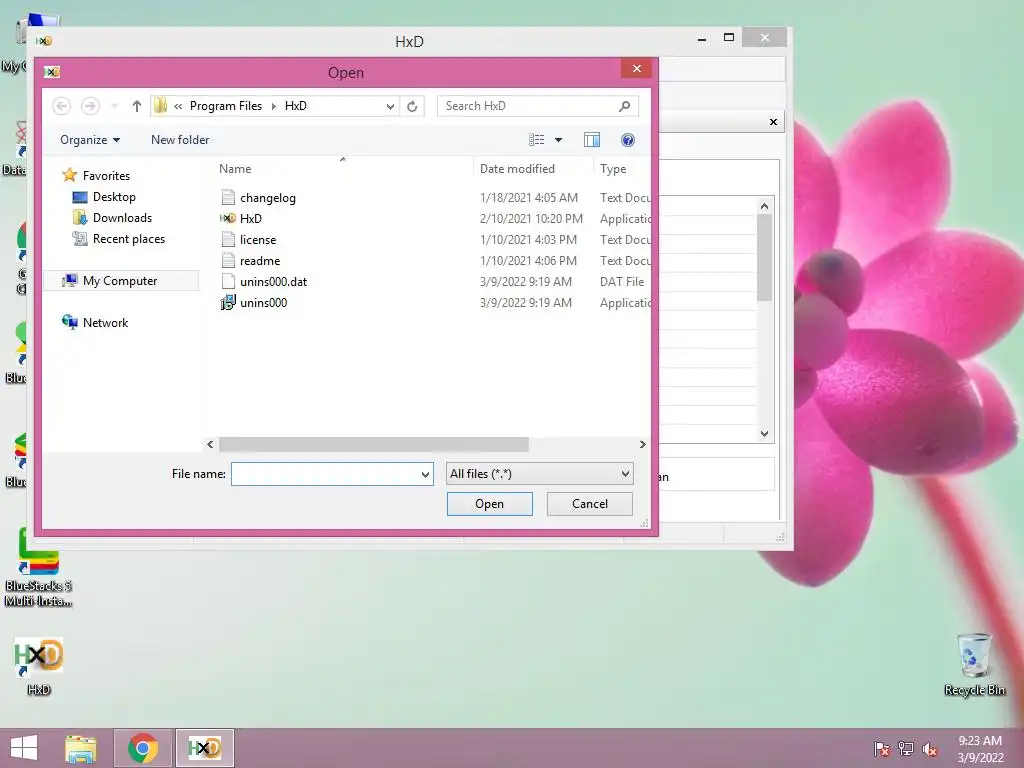The width and height of the screenshot is (1024, 768).
Task: Select Network in navigation pane
Action: click(x=105, y=322)
